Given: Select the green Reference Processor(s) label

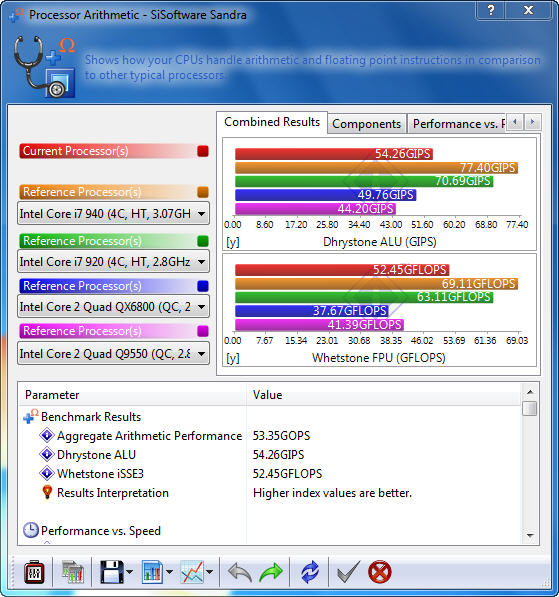Looking at the screenshot, I should coord(82,241).
